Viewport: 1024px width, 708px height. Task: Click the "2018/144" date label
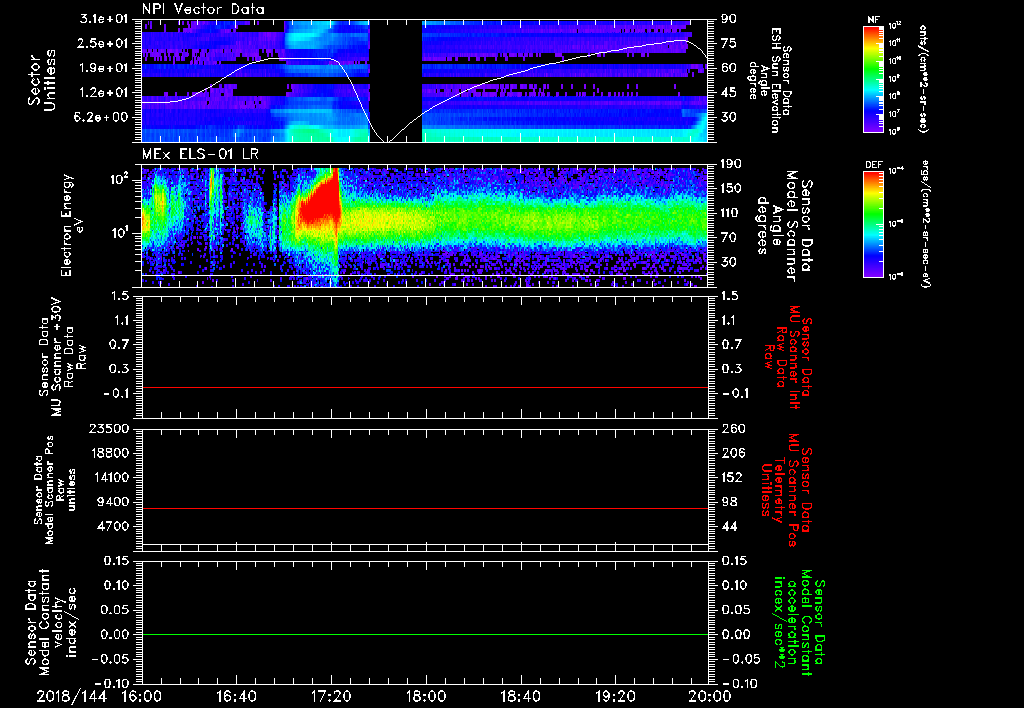point(71,696)
